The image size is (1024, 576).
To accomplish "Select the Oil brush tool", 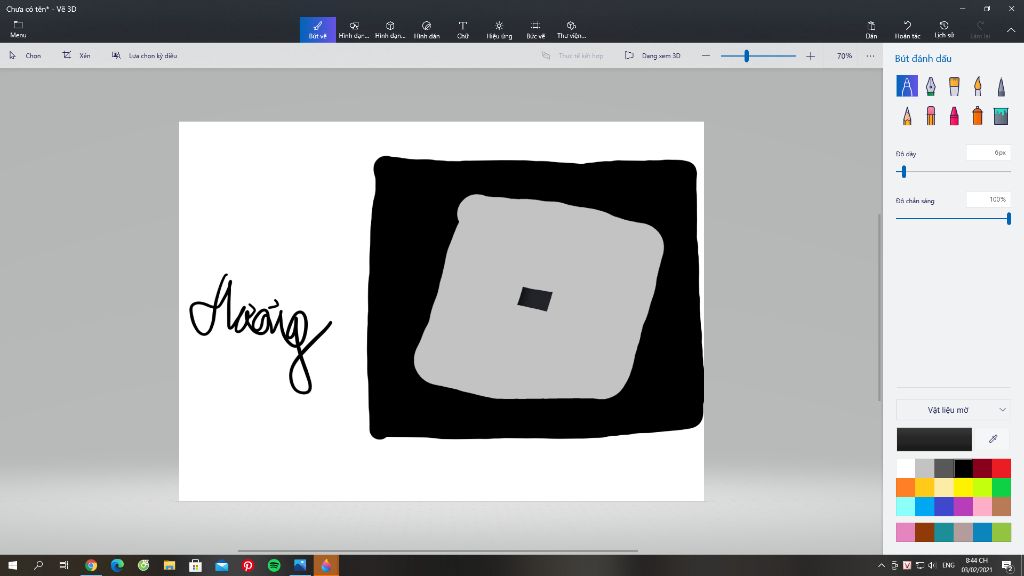I will 954,86.
